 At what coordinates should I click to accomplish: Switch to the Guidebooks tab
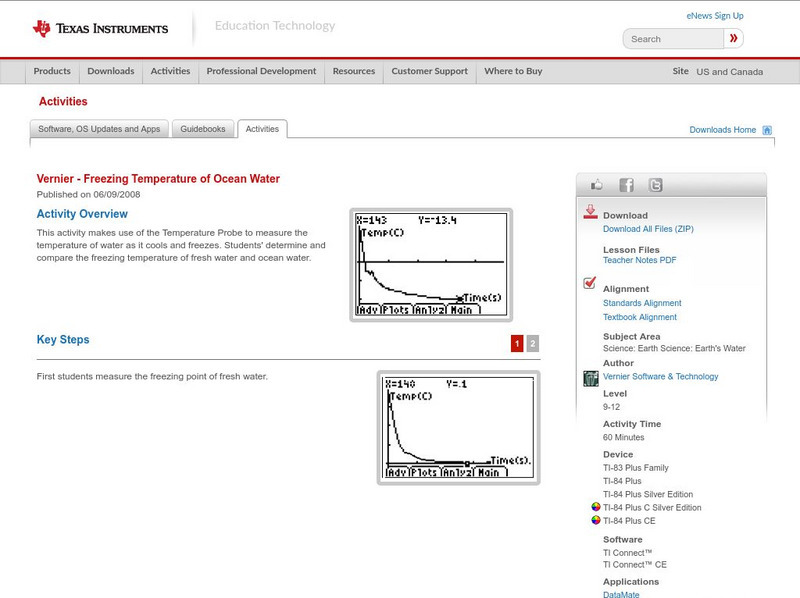(x=204, y=129)
